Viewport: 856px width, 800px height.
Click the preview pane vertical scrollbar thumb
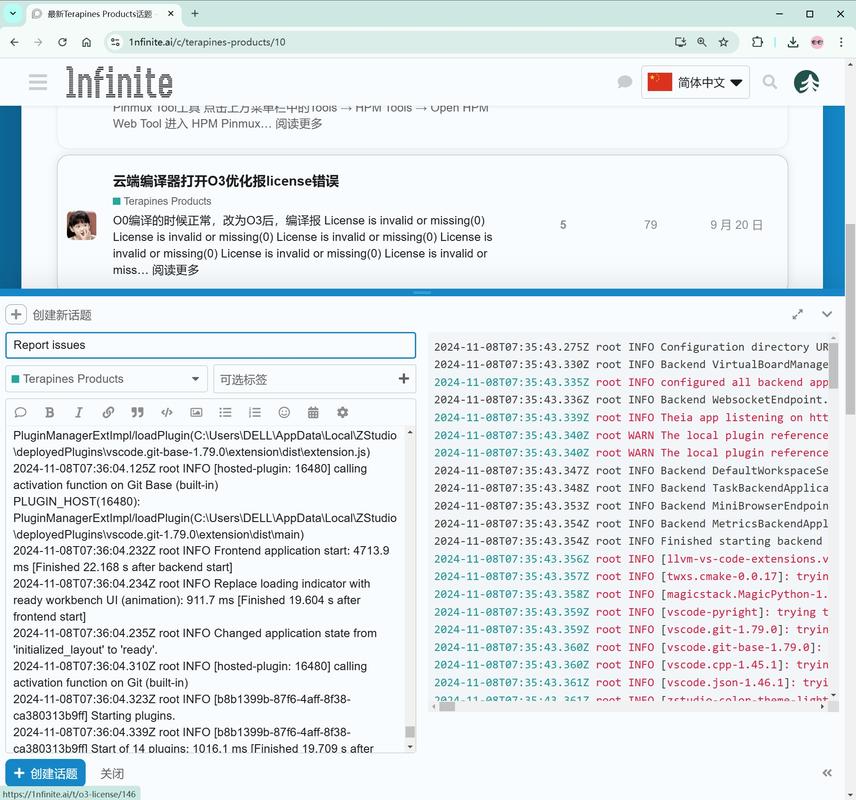pos(833,364)
